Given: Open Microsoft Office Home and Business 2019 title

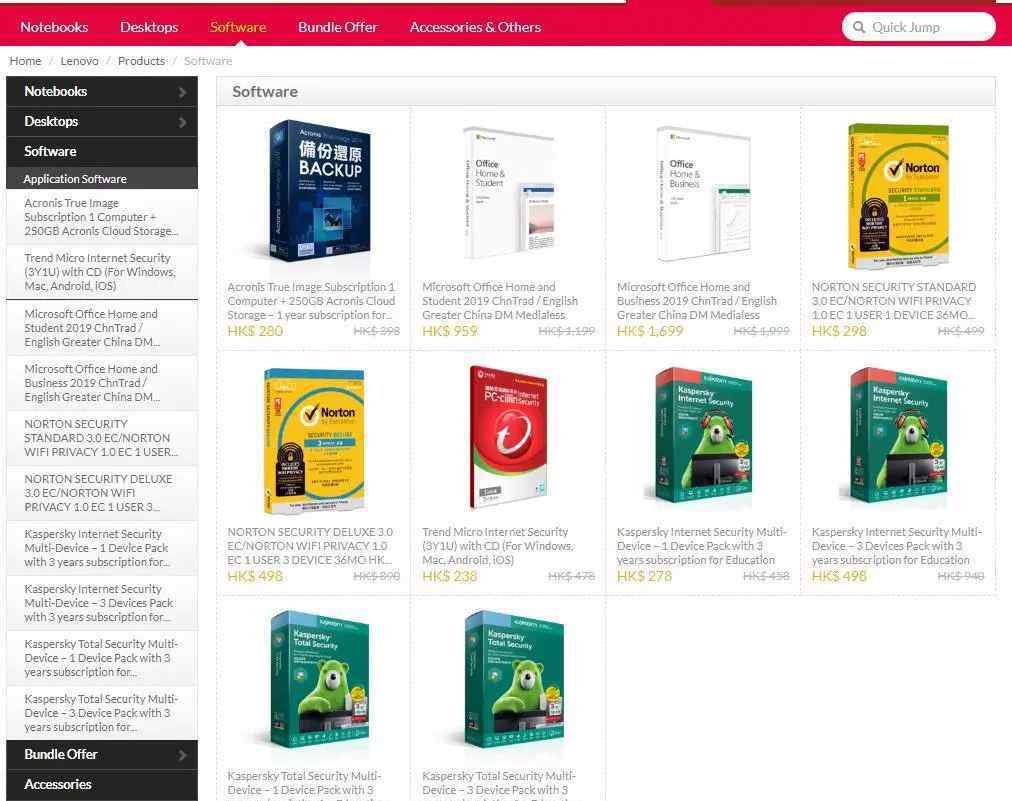Looking at the screenshot, I should [697, 301].
